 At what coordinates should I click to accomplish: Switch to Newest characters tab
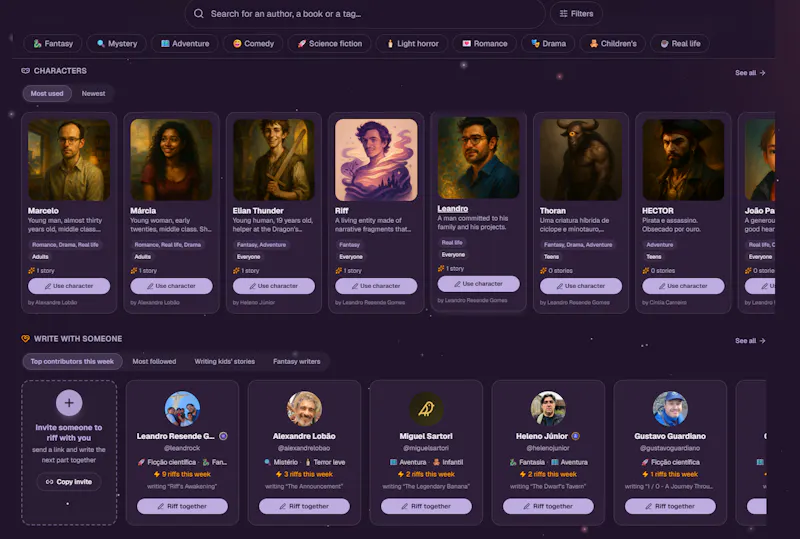point(93,93)
